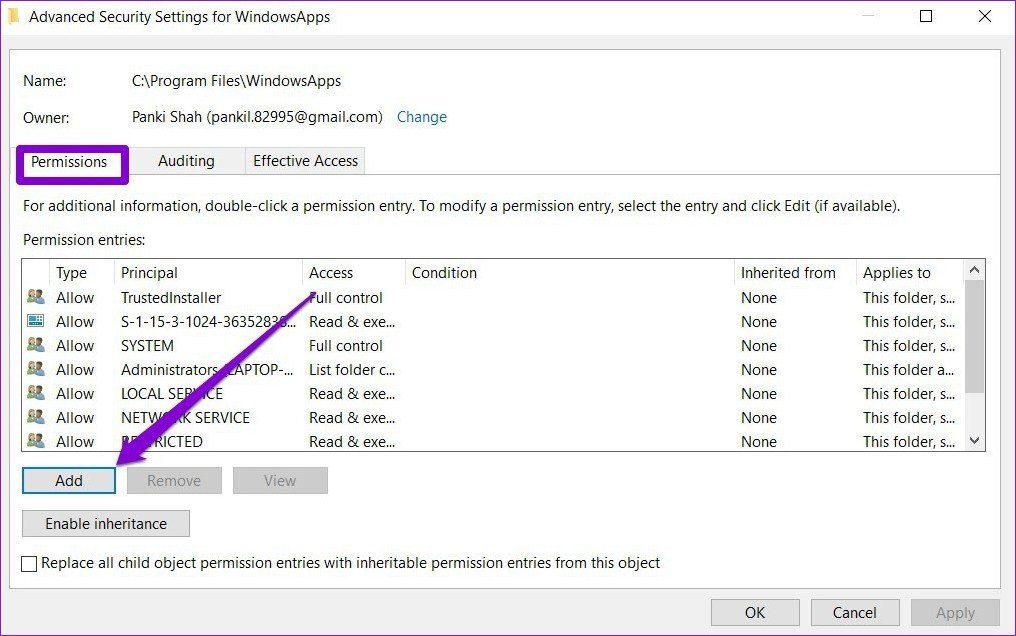The width and height of the screenshot is (1016, 636).
Task: Click the scroll down arrow of permission list
Action: point(975,440)
